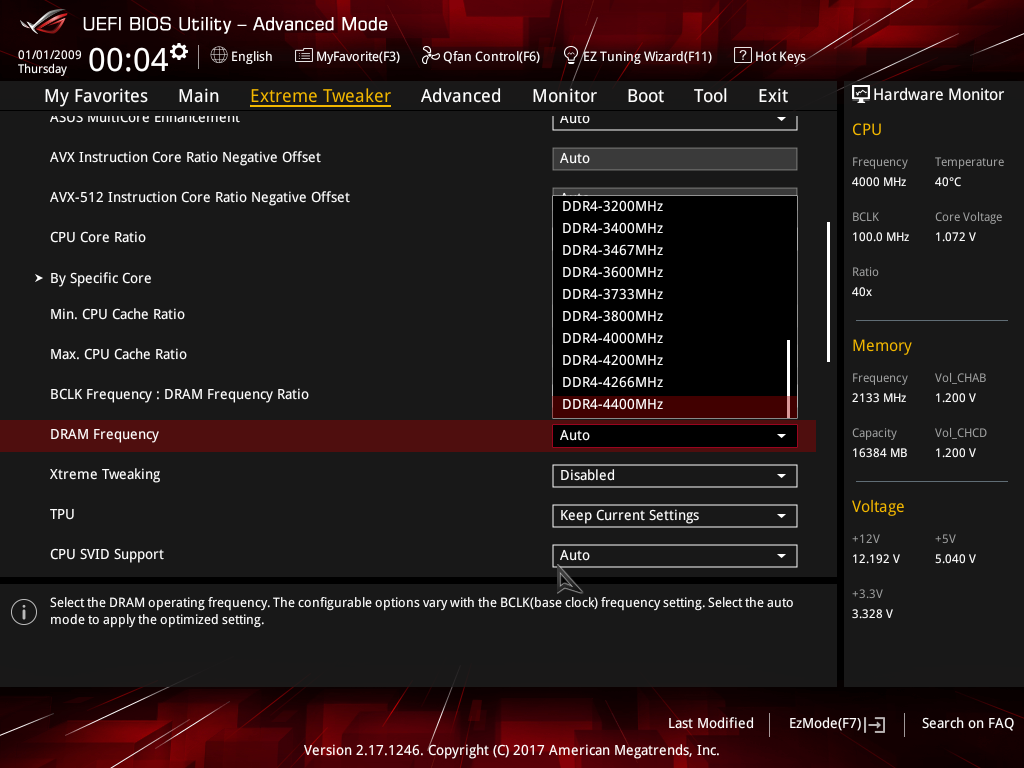Open the Boot tab
Viewport: 1024px width, 768px height.
click(x=645, y=96)
